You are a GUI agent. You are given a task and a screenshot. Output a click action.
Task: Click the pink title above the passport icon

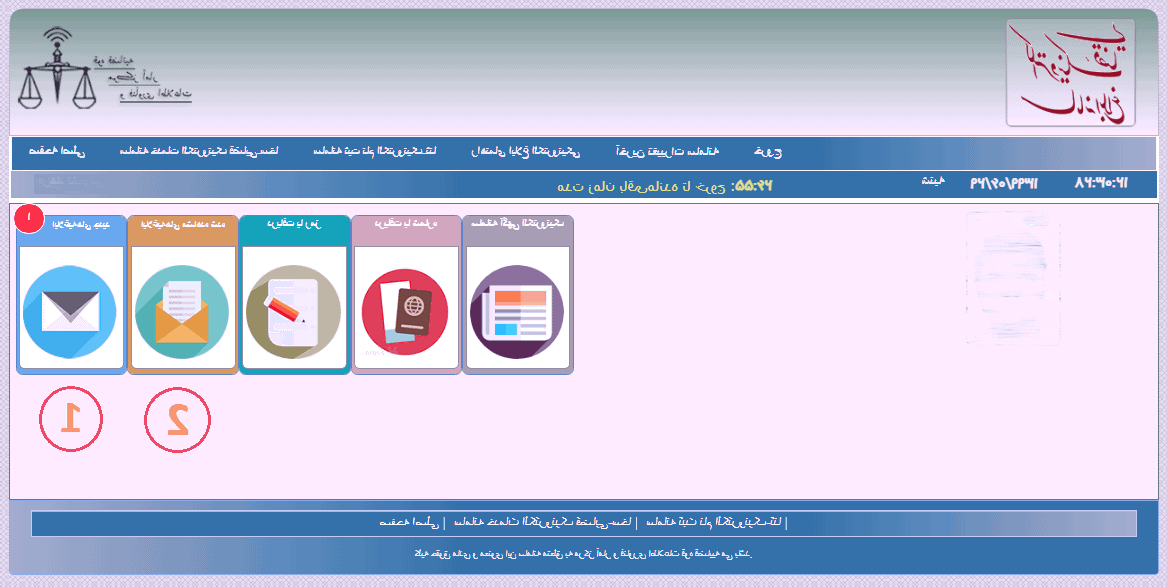coord(406,225)
